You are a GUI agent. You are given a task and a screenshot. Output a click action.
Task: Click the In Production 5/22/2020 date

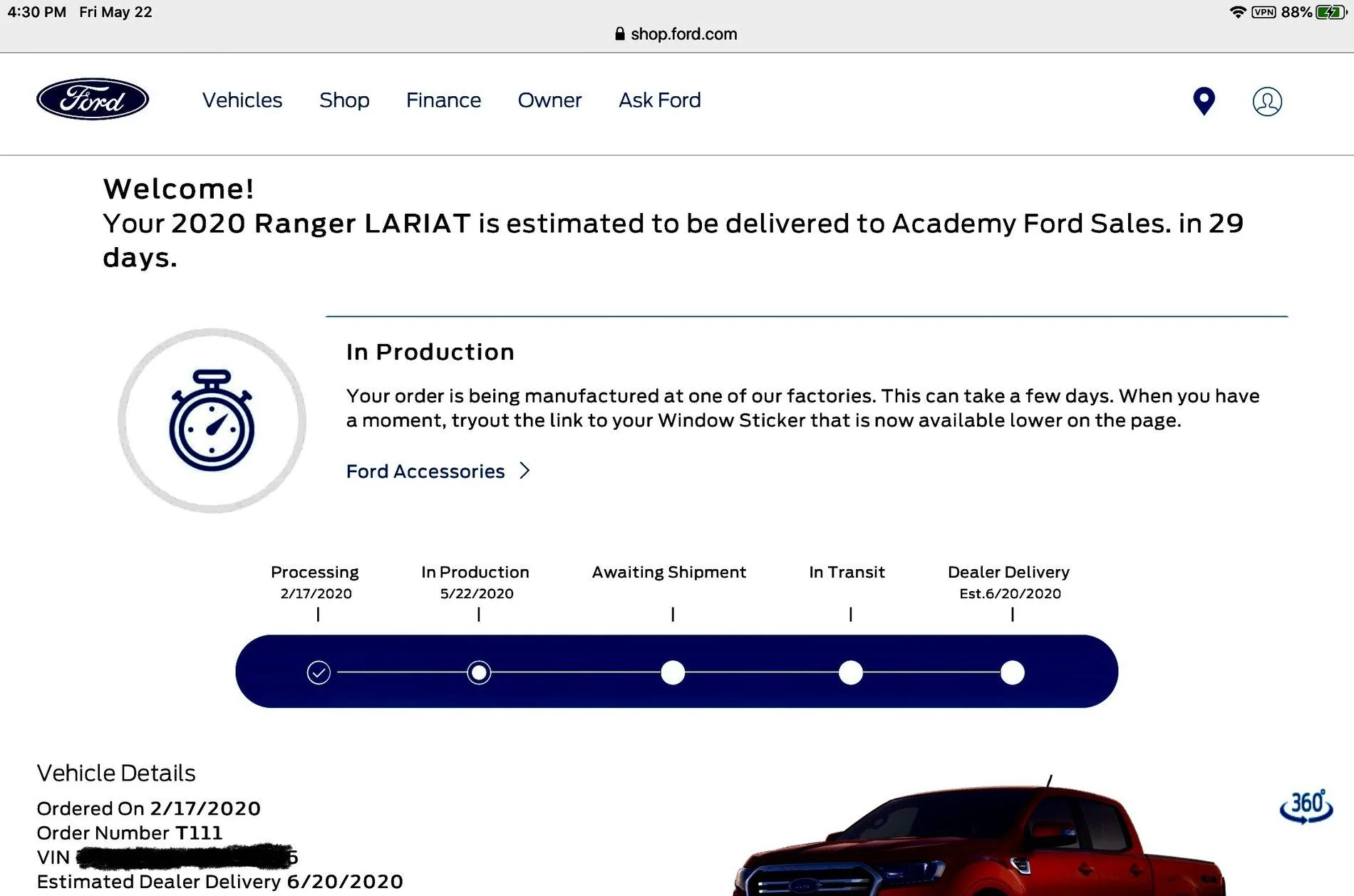[x=477, y=593]
